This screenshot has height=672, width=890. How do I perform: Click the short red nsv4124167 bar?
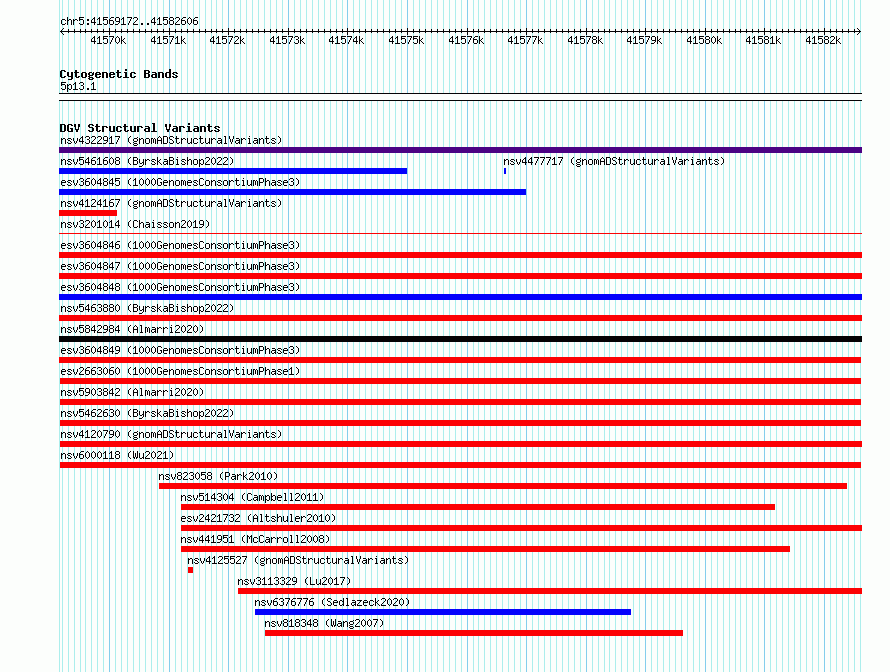tap(88, 213)
